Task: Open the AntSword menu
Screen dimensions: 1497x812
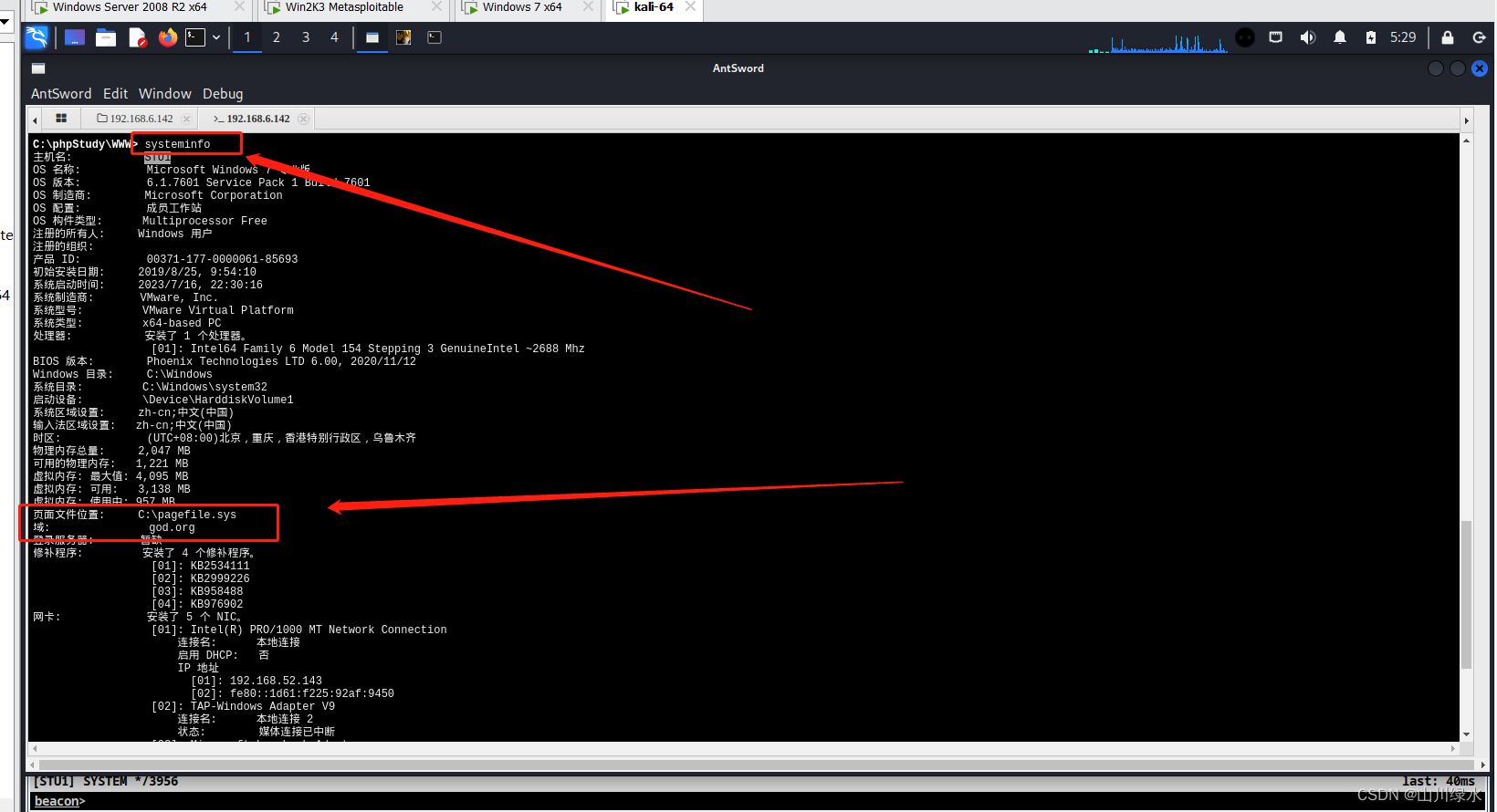Action: (x=61, y=94)
